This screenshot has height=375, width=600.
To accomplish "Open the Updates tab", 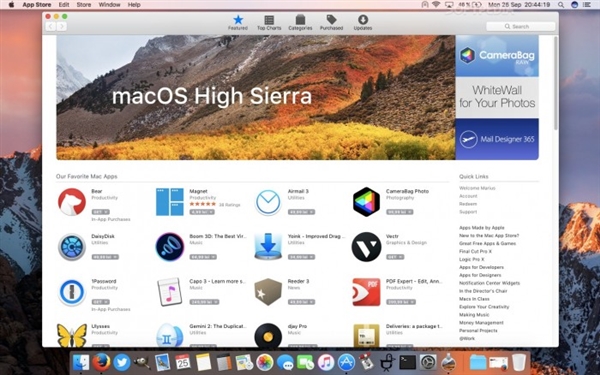I will [363, 23].
